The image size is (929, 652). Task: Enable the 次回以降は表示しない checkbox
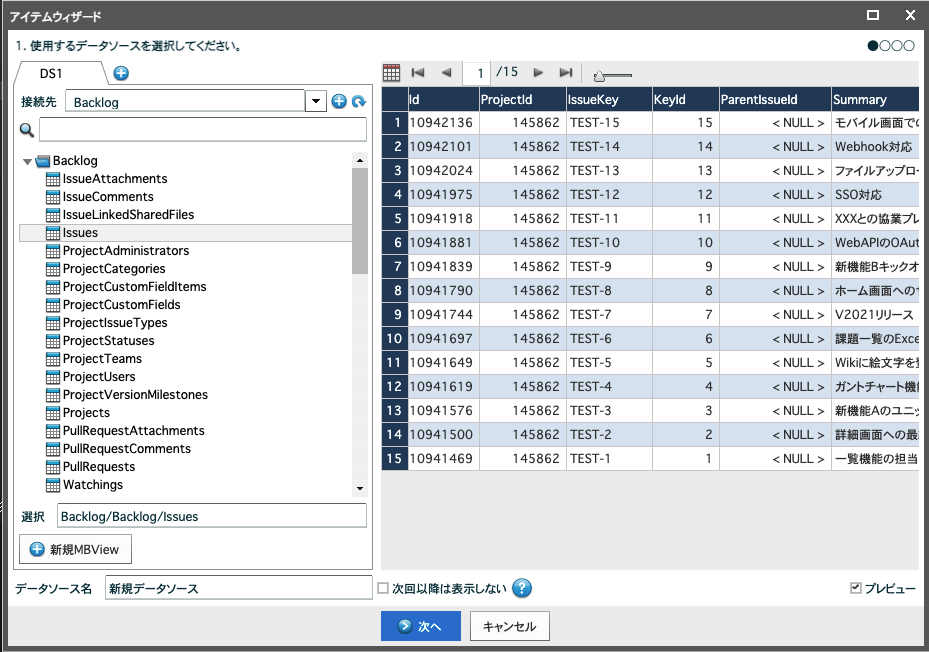383,588
